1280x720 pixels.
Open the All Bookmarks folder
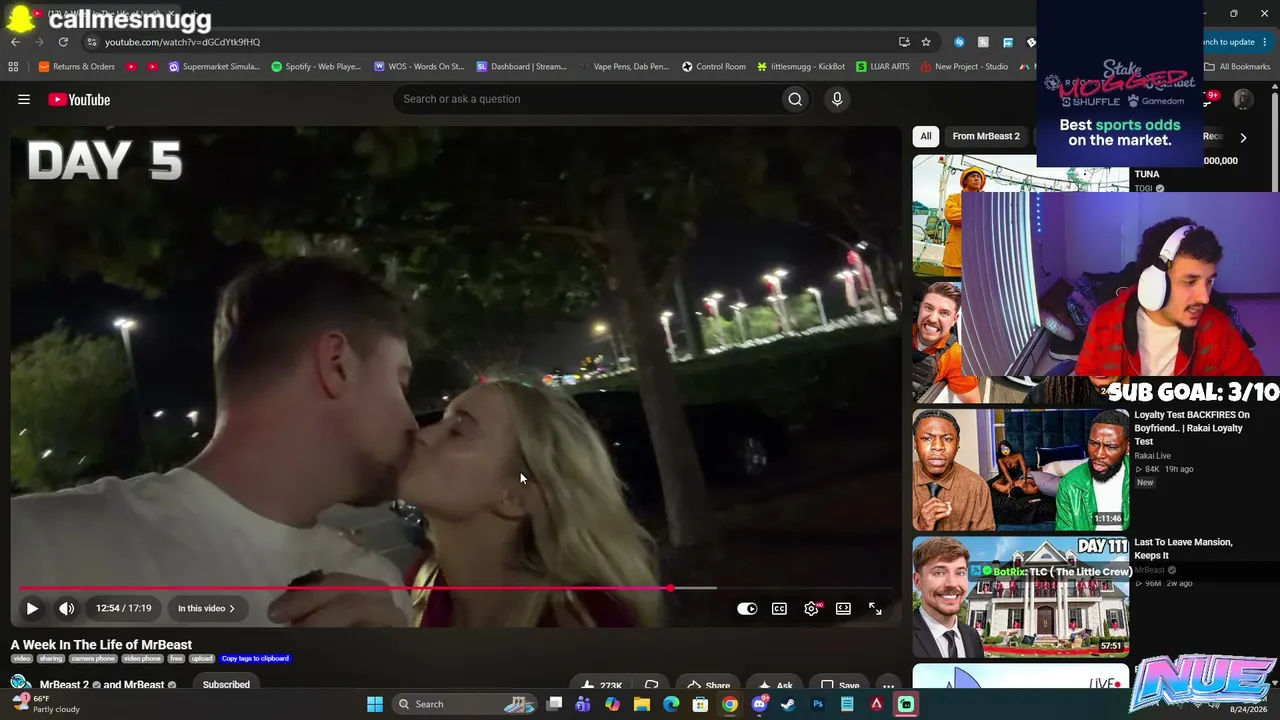click(1237, 67)
